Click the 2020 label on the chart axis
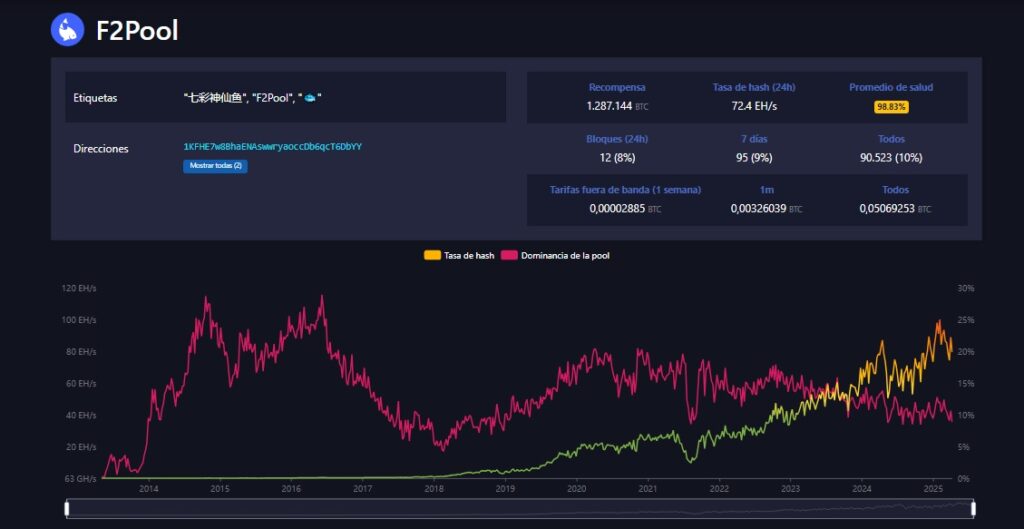Screen dimensions: 1024x529 tap(576, 489)
